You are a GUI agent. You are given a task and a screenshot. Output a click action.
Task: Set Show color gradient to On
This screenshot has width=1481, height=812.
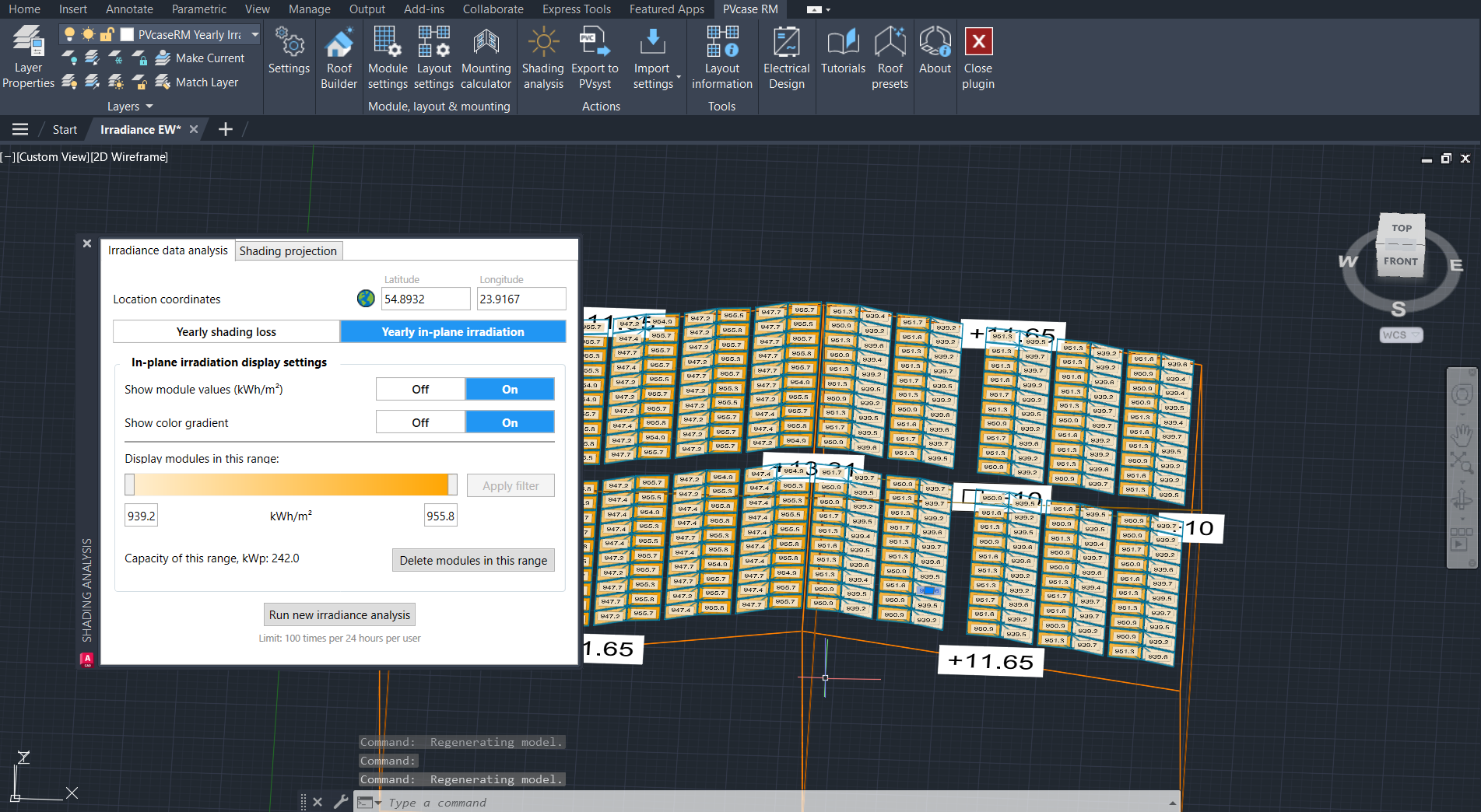tap(510, 422)
